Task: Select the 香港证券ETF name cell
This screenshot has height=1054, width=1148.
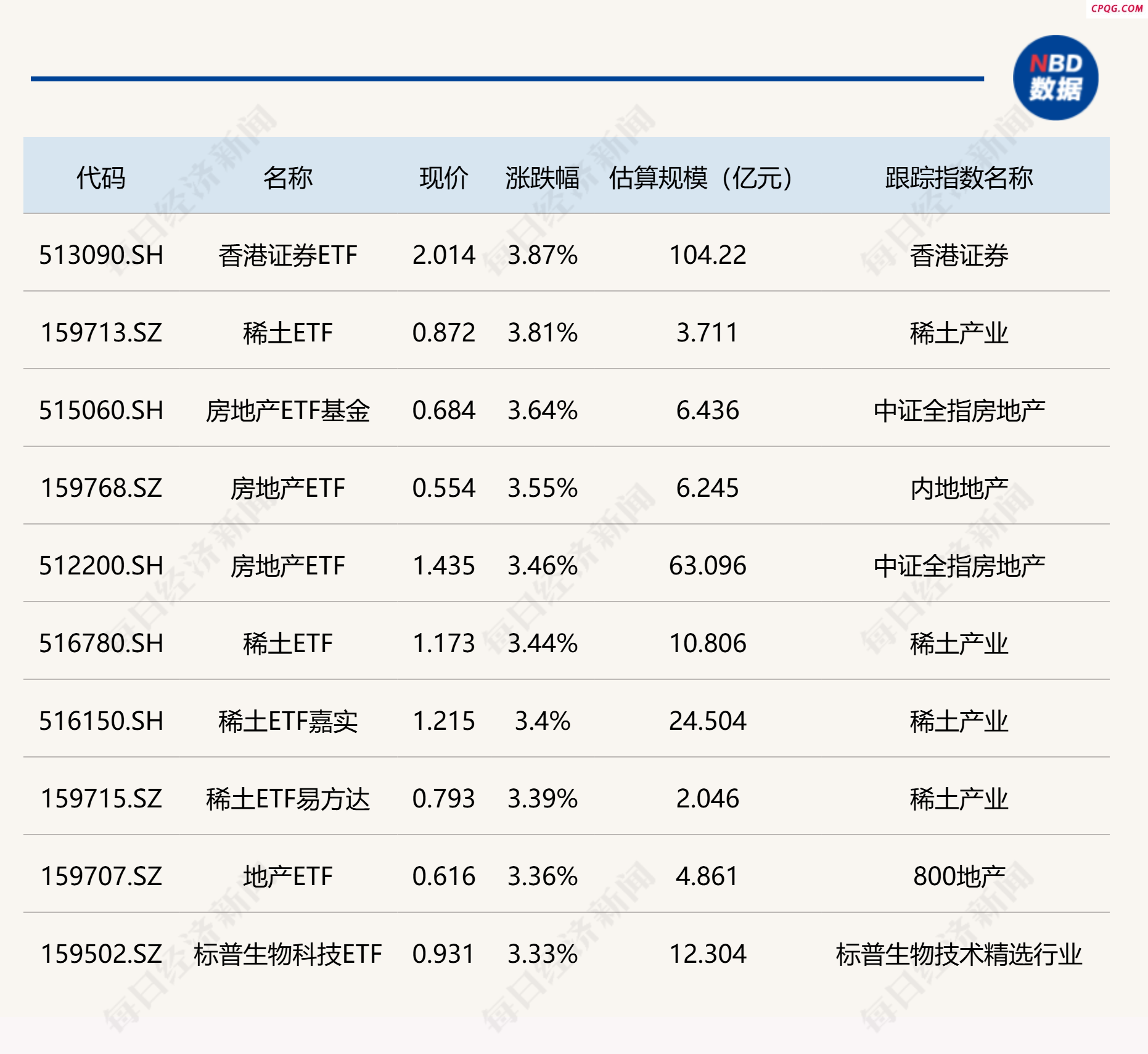Action: pos(288,255)
